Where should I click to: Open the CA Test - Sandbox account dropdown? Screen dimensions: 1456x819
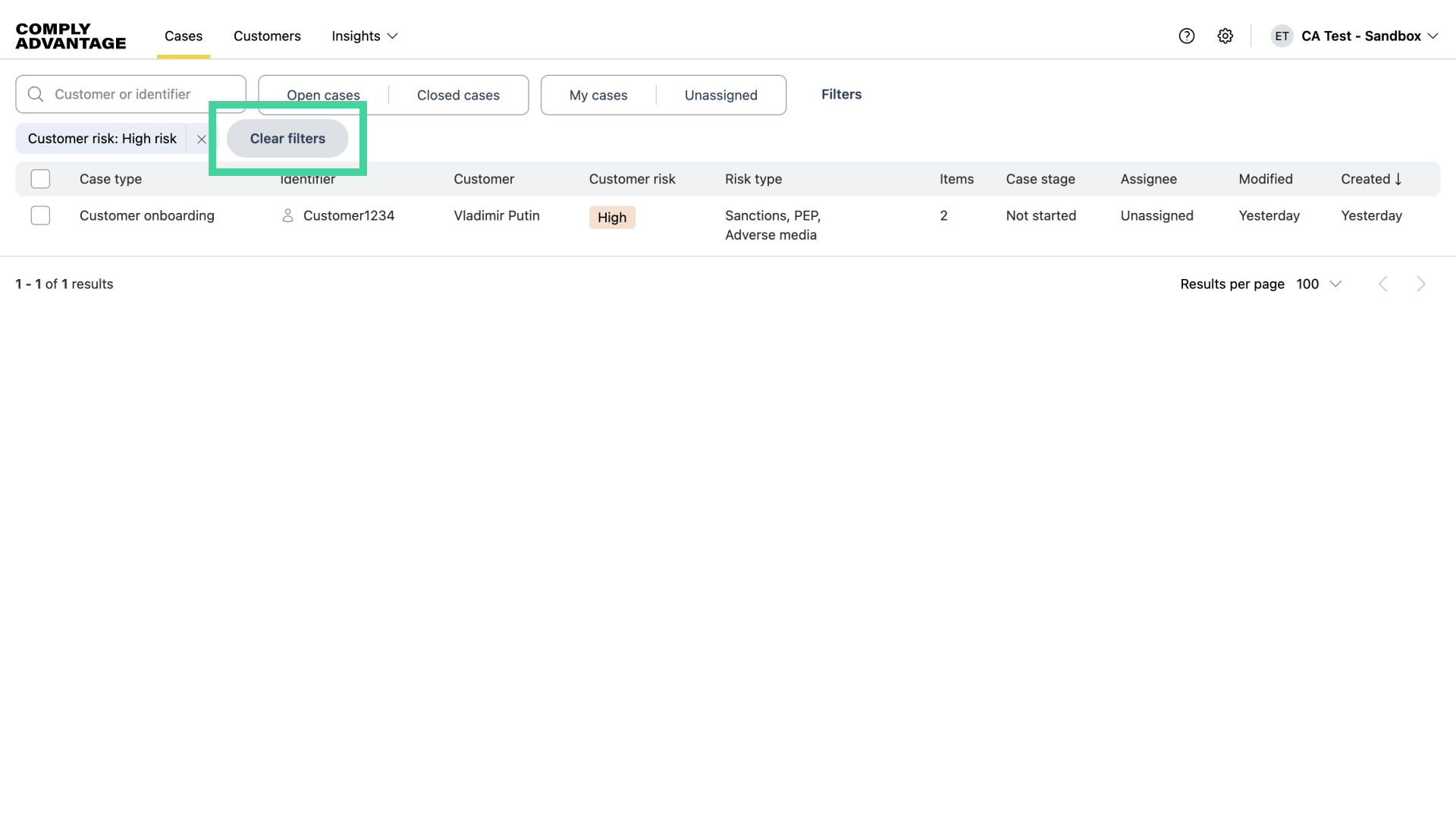1370,36
